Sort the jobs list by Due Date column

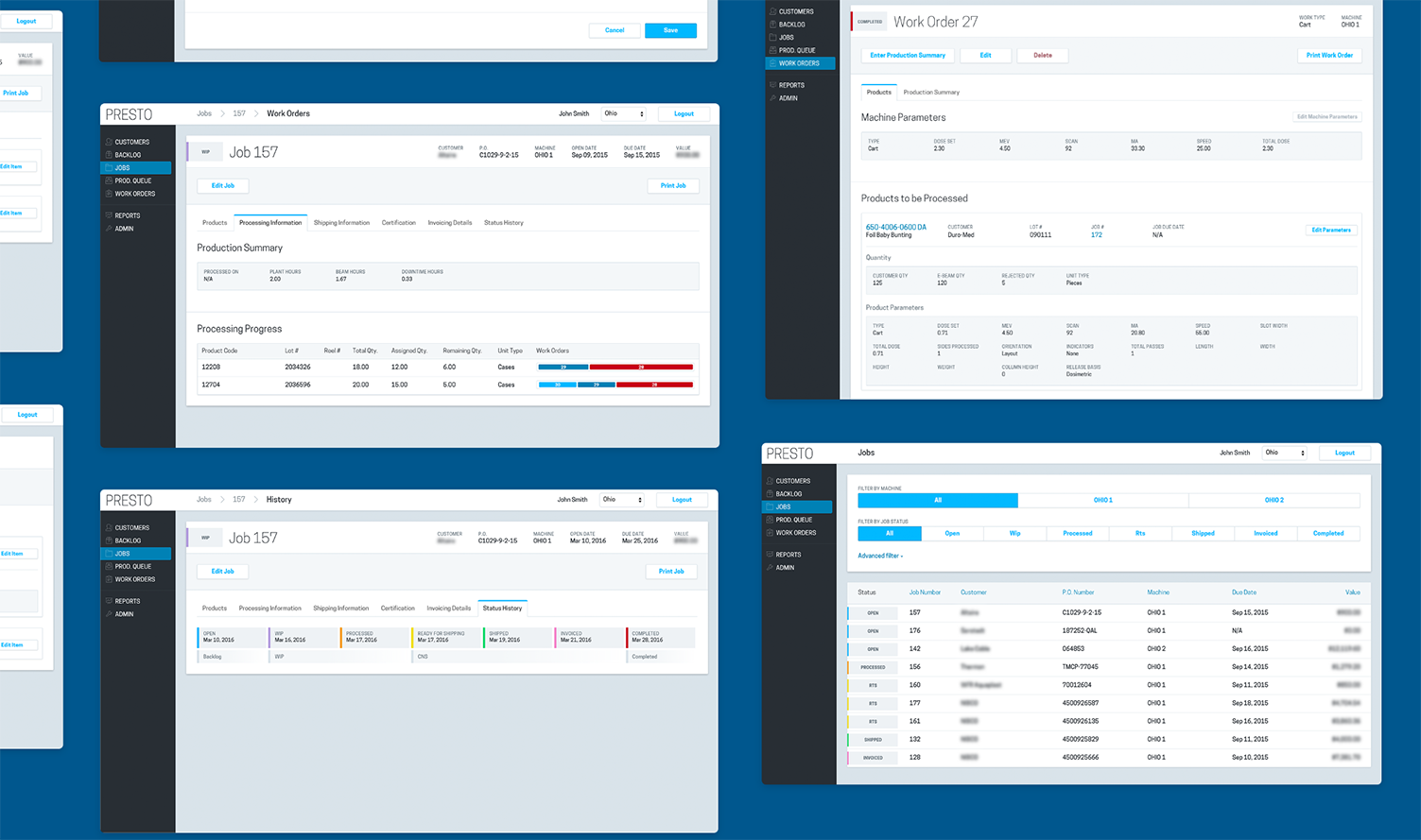click(1244, 592)
